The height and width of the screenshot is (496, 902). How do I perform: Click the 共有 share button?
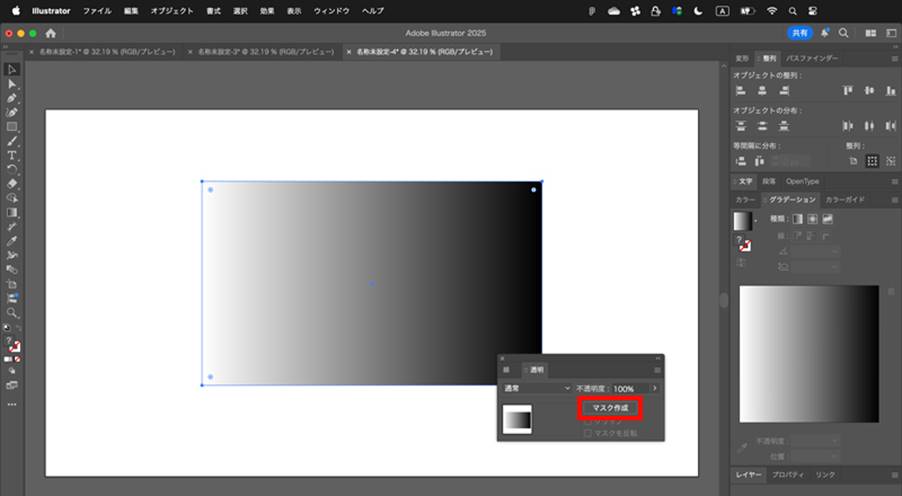(x=800, y=33)
